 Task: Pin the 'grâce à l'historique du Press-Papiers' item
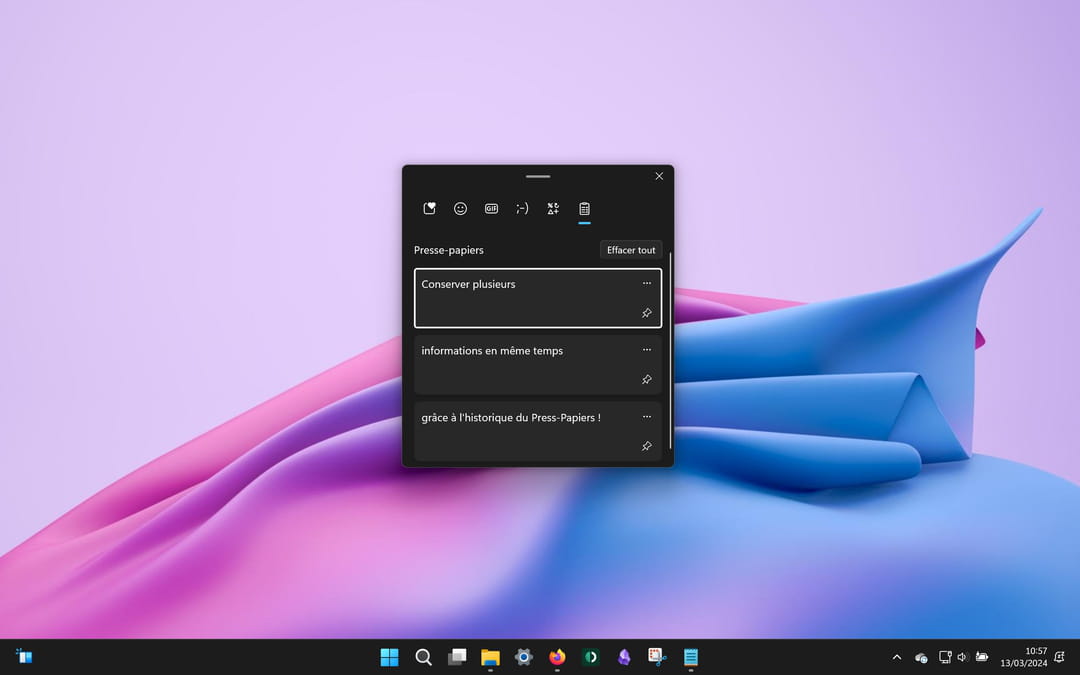(647, 446)
